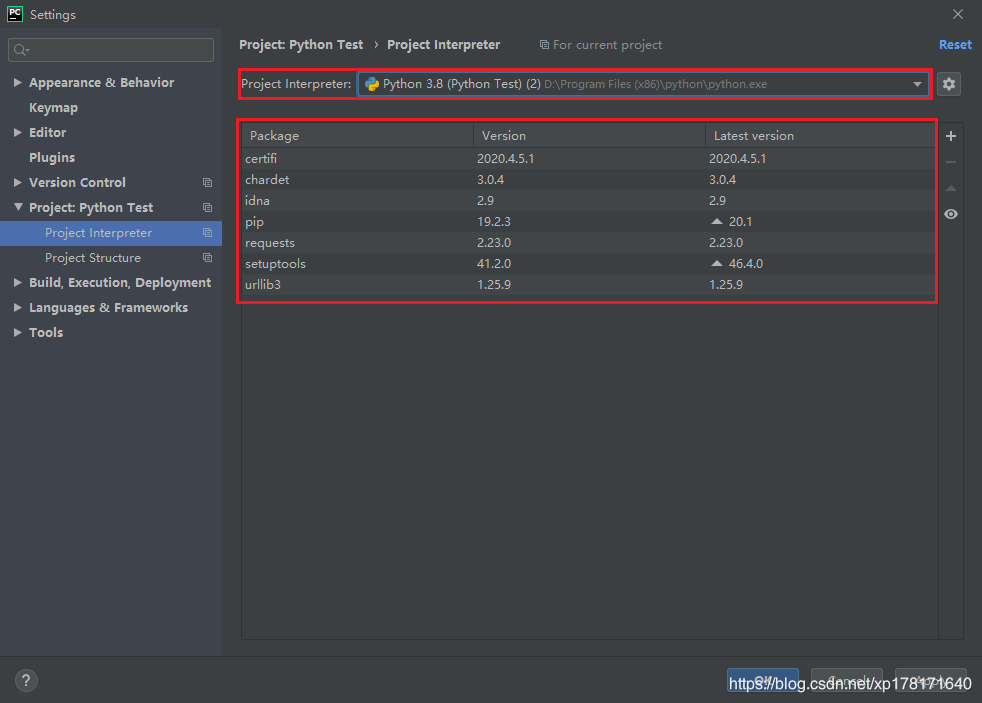The image size is (982, 703).
Task: Add a package with the plus icon
Action: click(x=951, y=136)
